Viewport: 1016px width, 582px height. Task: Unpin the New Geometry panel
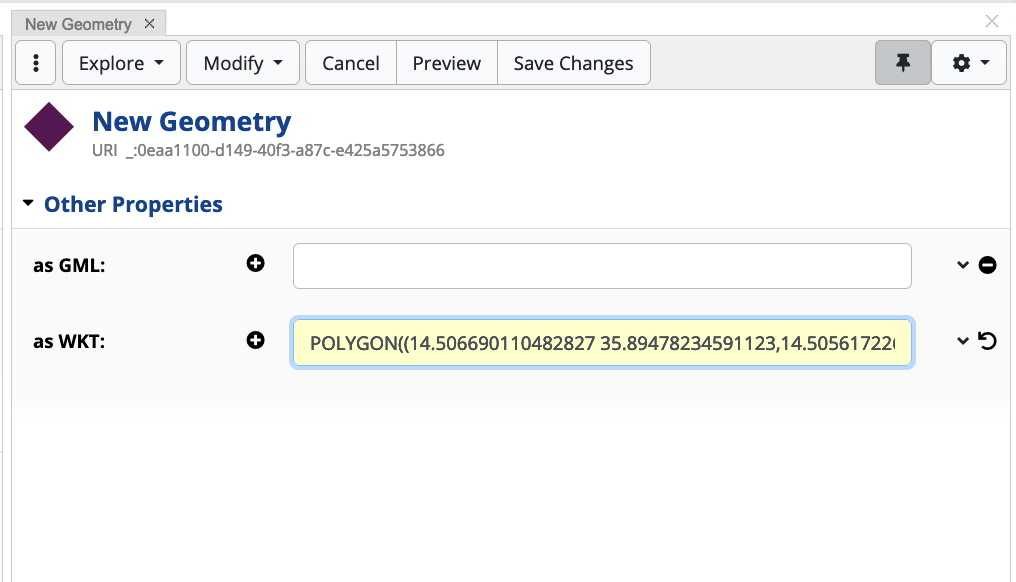tap(902, 62)
